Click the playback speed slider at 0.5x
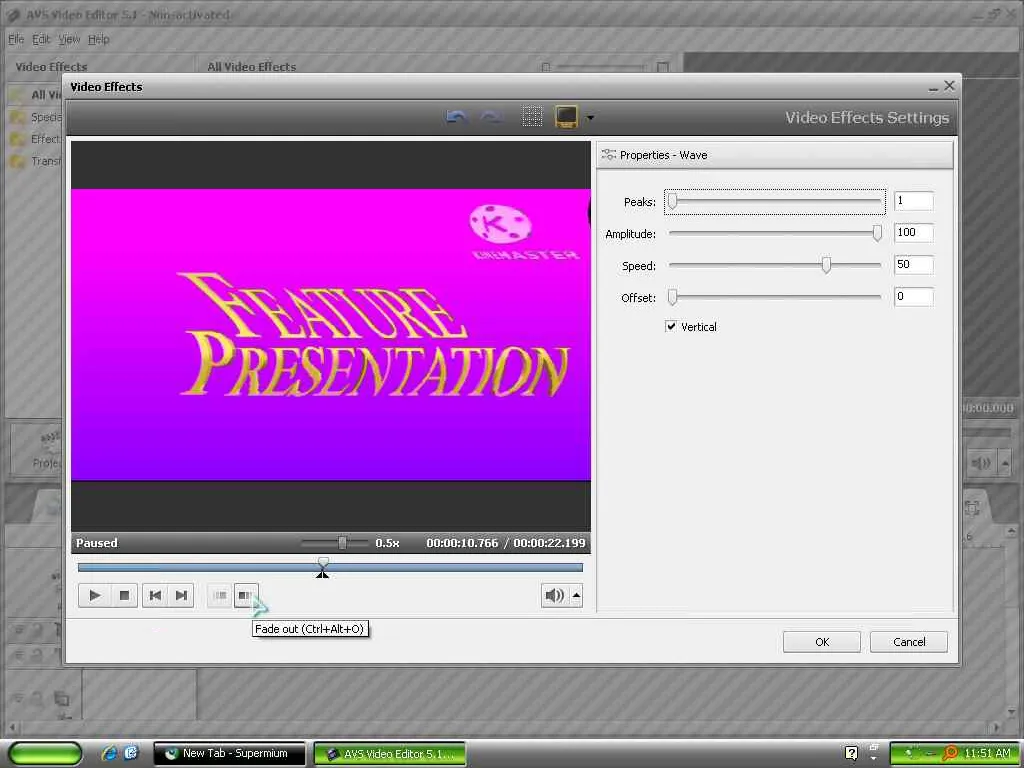1024x768 pixels. tap(342, 543)
